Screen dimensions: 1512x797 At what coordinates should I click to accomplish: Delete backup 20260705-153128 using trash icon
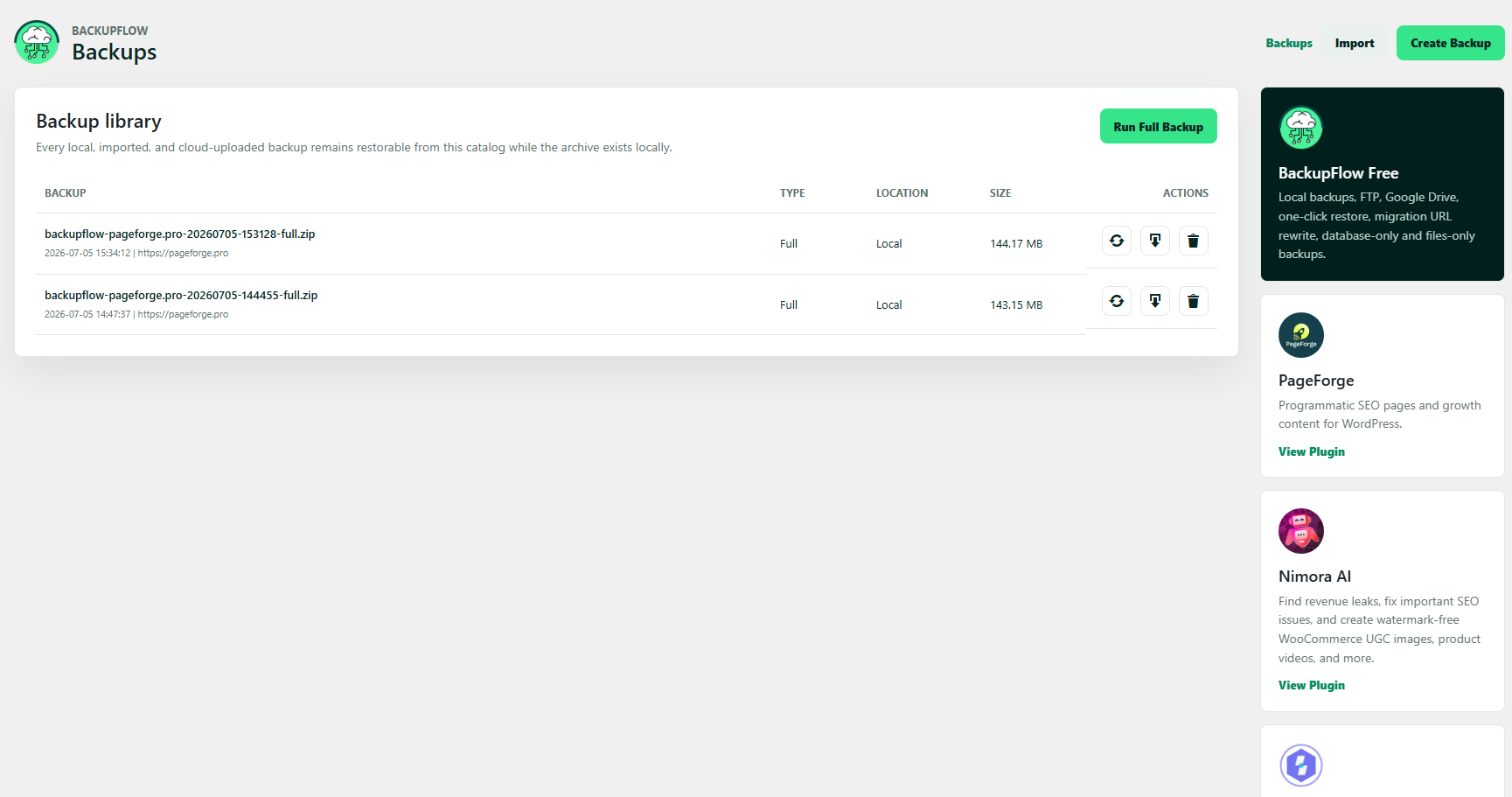click(x=1194, y=241)
